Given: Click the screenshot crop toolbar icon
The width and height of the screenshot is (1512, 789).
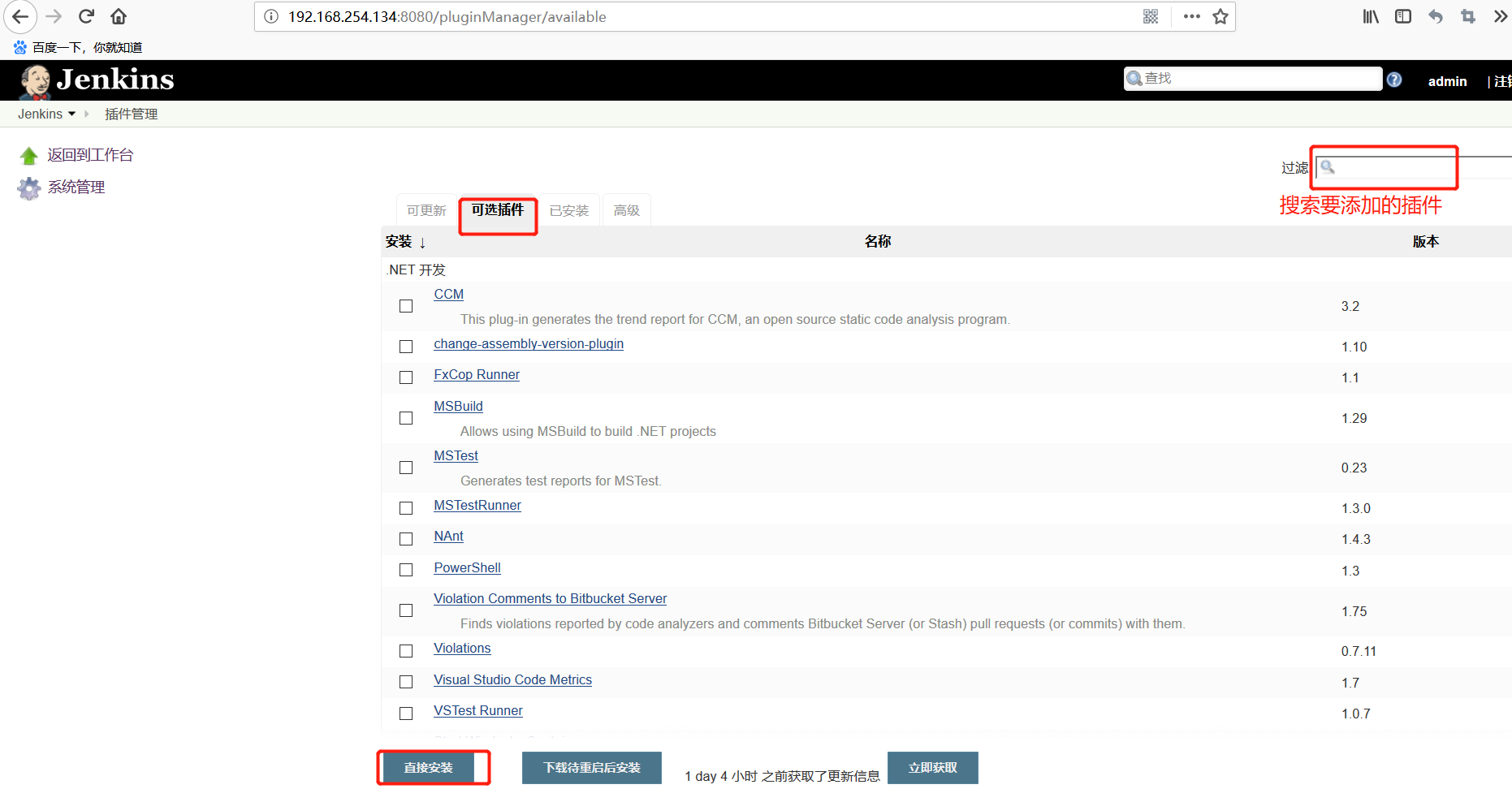Looking at the screenshot, I should 1468,16.
